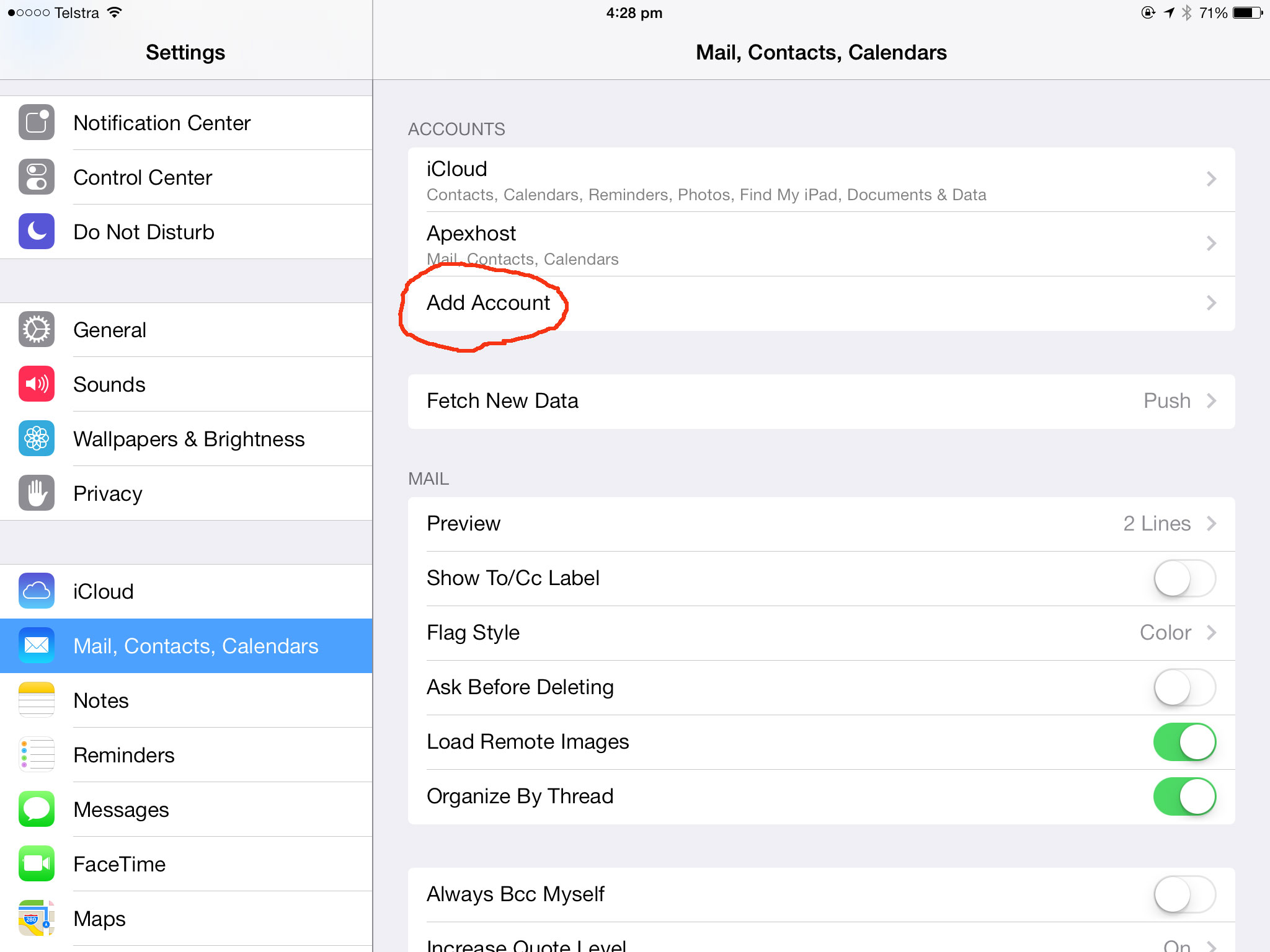Tap the iCloud cloud icon in sidebar
Viewport: 1270px width, 952px height.
click(x=37, y=591)
